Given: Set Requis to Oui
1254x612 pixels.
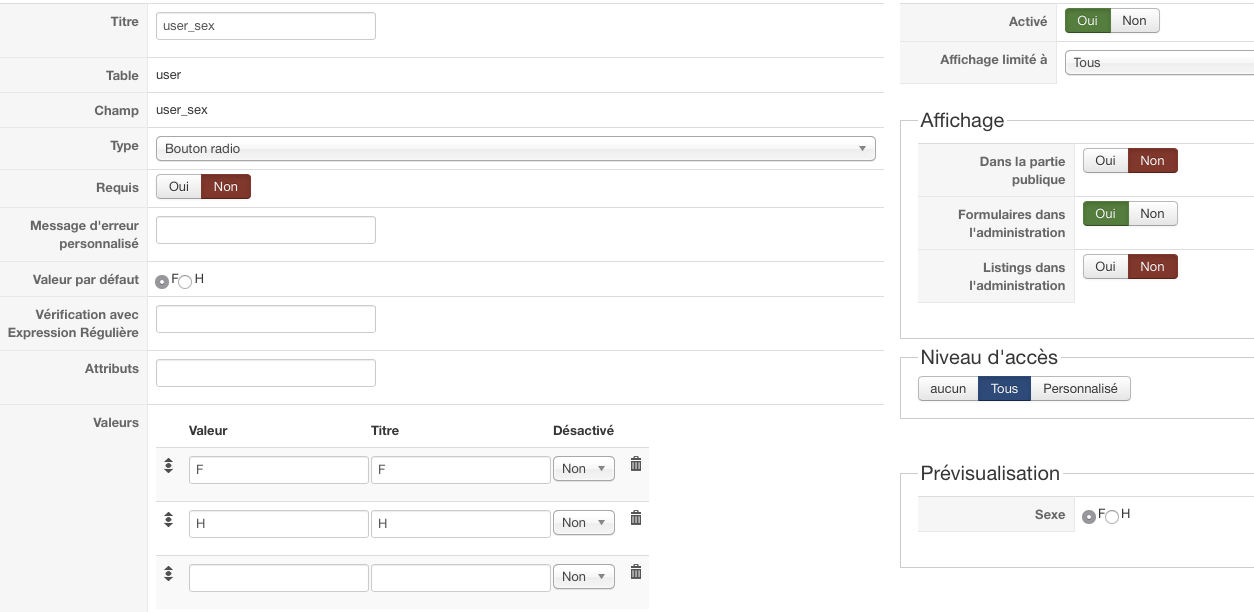Looking at the screenshot, I should tap(179, 187).
